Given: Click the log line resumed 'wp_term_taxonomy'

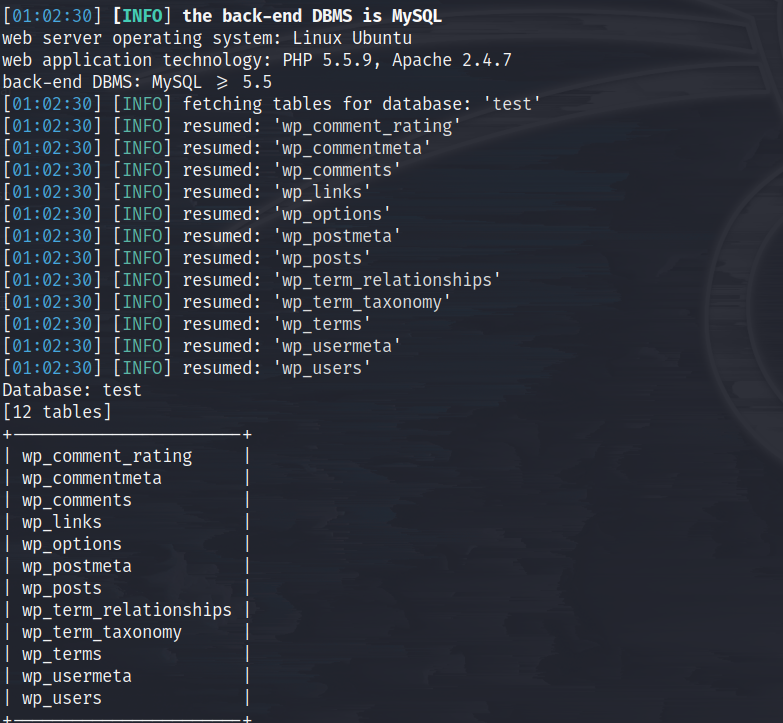Looking at the screenshot, I should pos(227,302).
